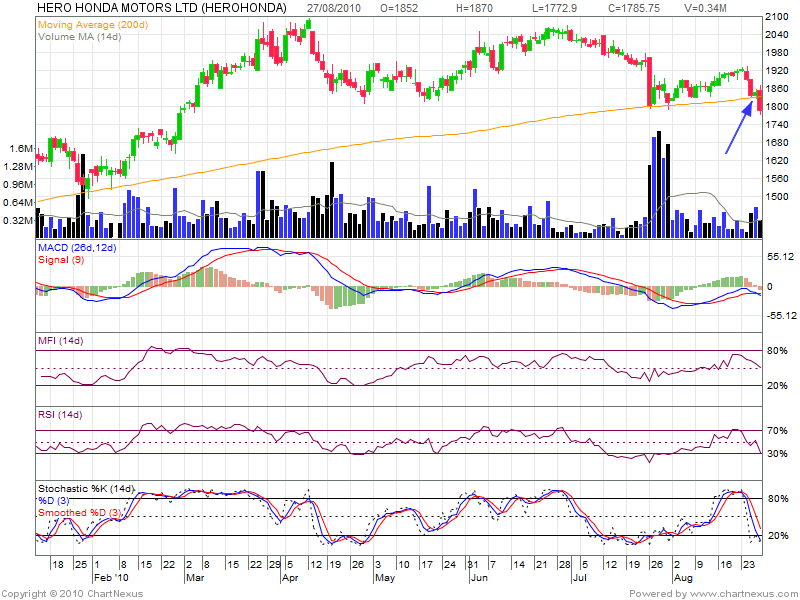This screenshot has height=600, width=800.
Task: Click the 27/08/2010 date in header
Action: (332, 7)
